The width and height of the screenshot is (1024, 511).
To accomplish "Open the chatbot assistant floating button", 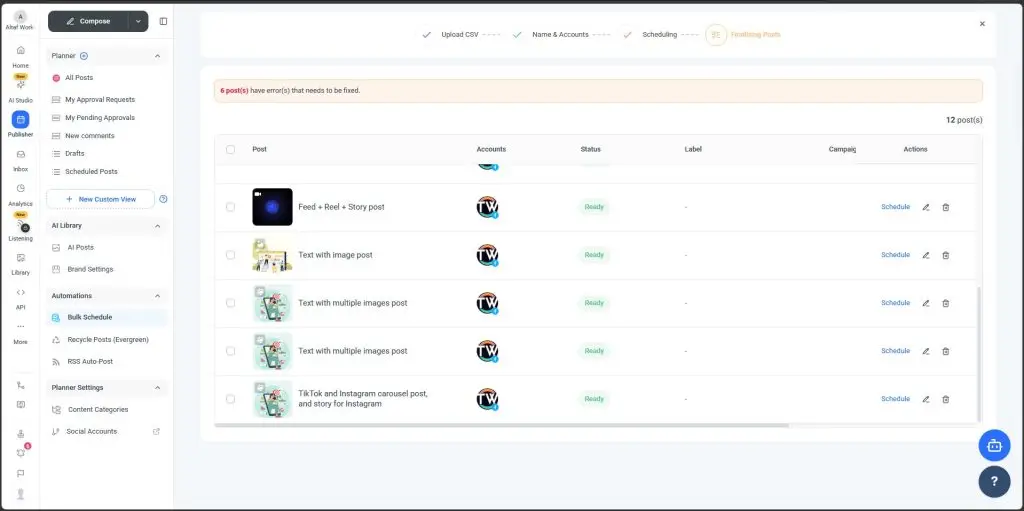I will [994, 446].
